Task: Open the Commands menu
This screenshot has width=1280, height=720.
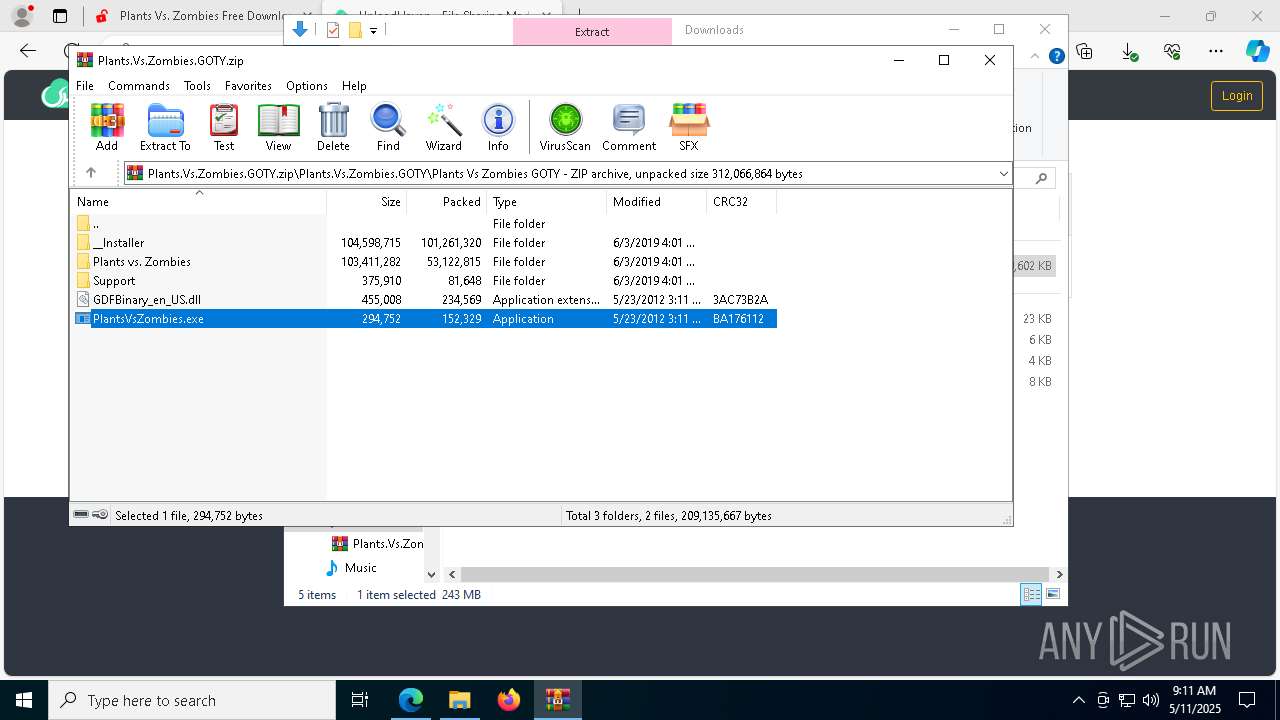Action: click(139, 86)
